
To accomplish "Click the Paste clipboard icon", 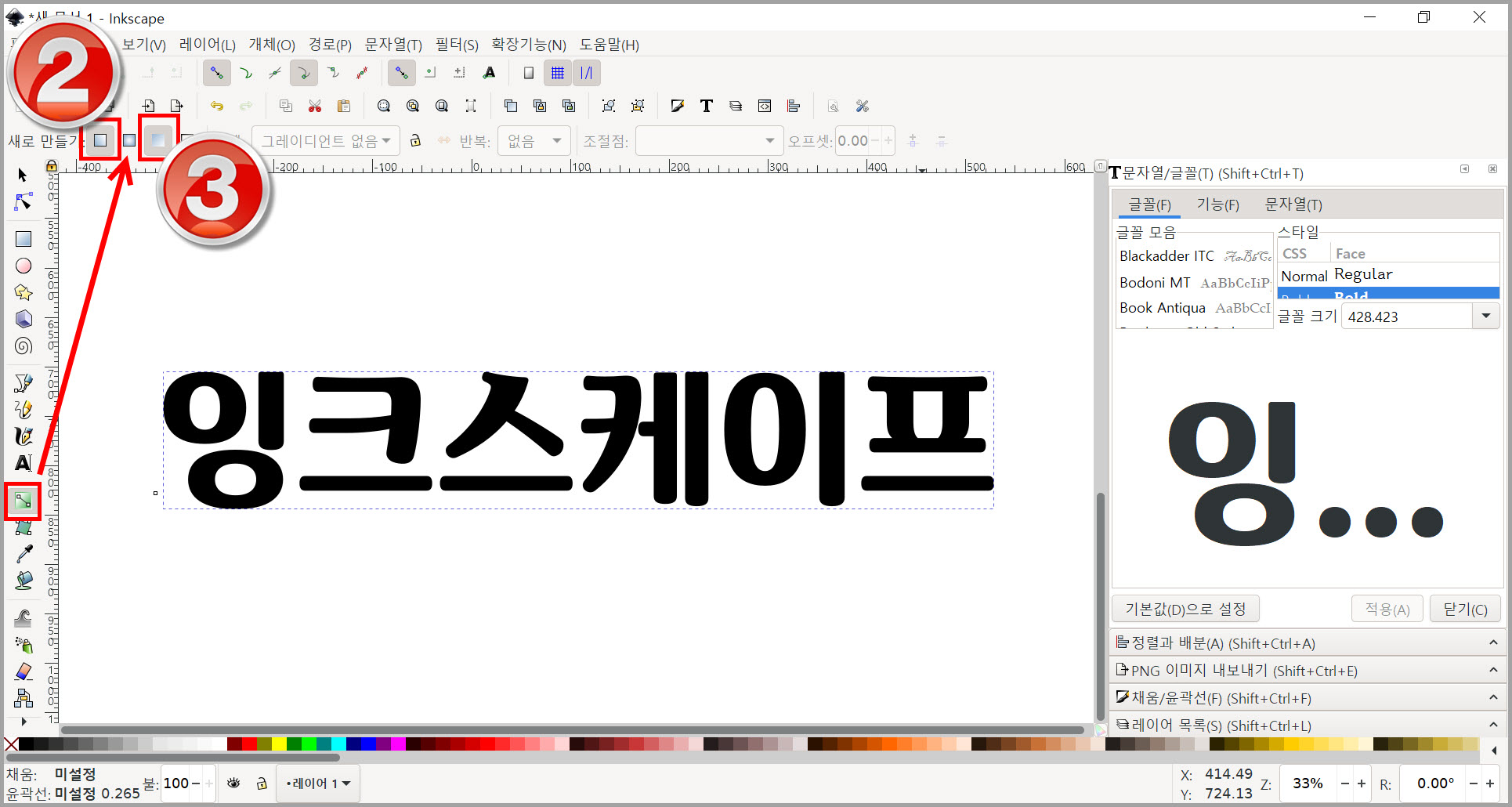I will click(343, 106).
